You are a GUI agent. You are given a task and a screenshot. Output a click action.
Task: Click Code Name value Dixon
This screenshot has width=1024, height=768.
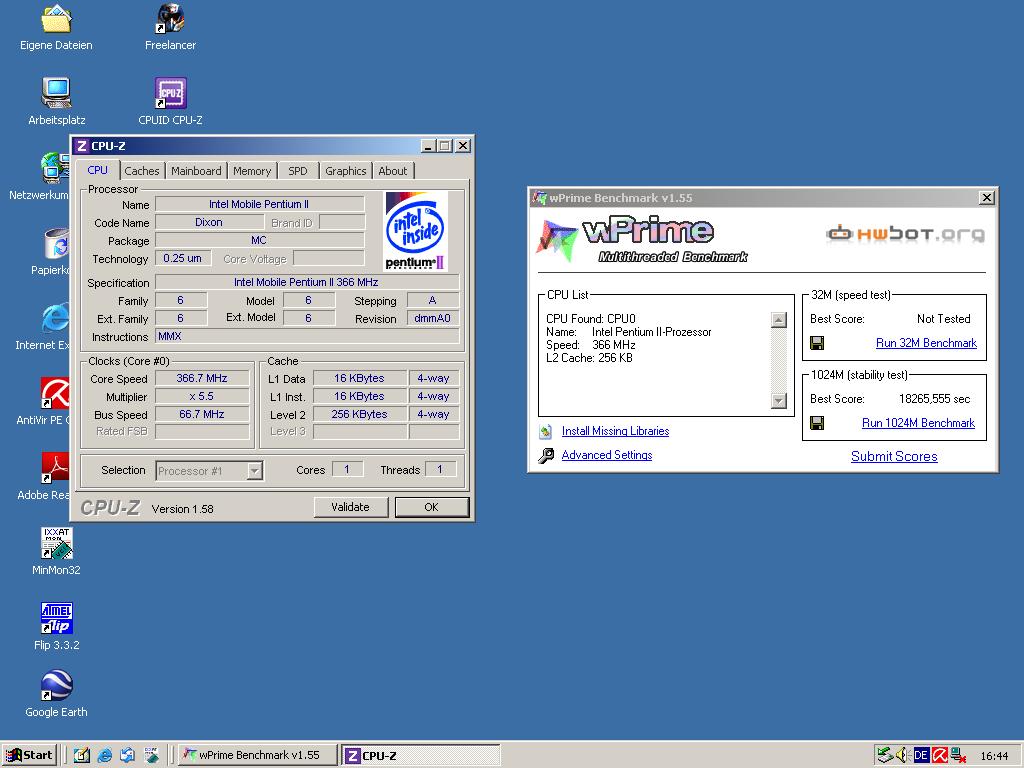209,222
